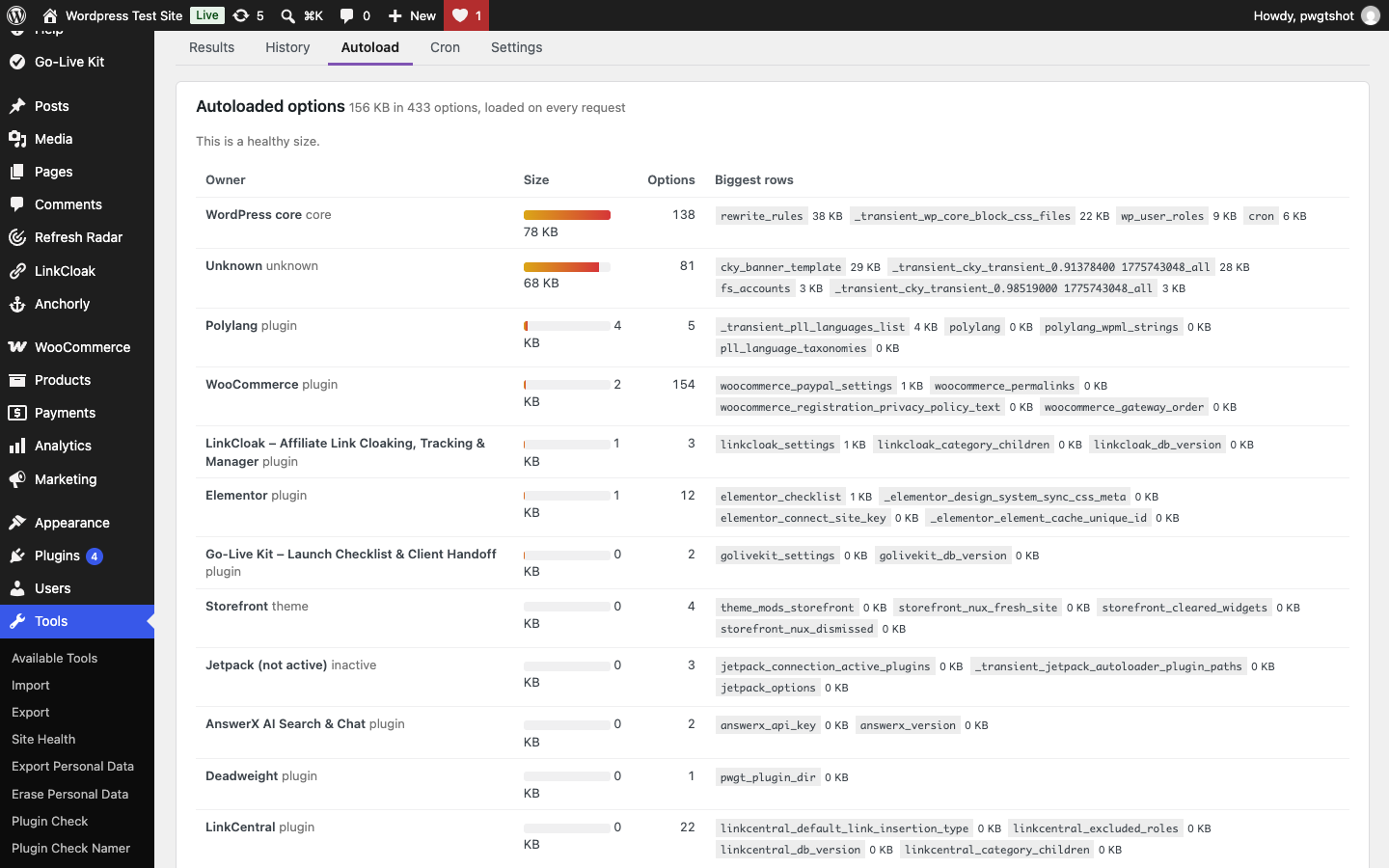This screenshot has width=1389, height=868.
Task: Open the updates icon showing 5
Action: click(241, 15)
